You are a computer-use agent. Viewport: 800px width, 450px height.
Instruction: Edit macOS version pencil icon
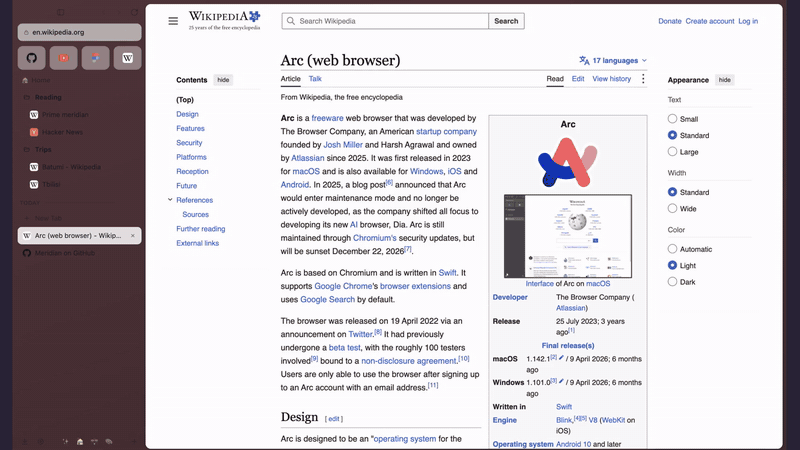pyautogui.click(x=561, y=358)
